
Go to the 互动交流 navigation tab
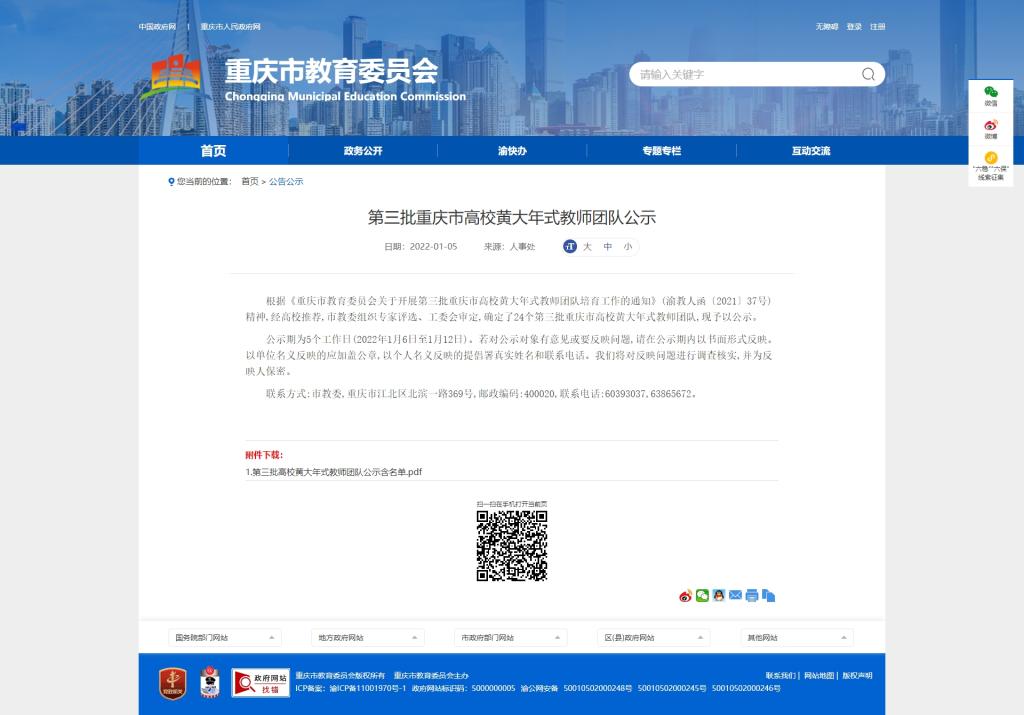pos(811,151)
